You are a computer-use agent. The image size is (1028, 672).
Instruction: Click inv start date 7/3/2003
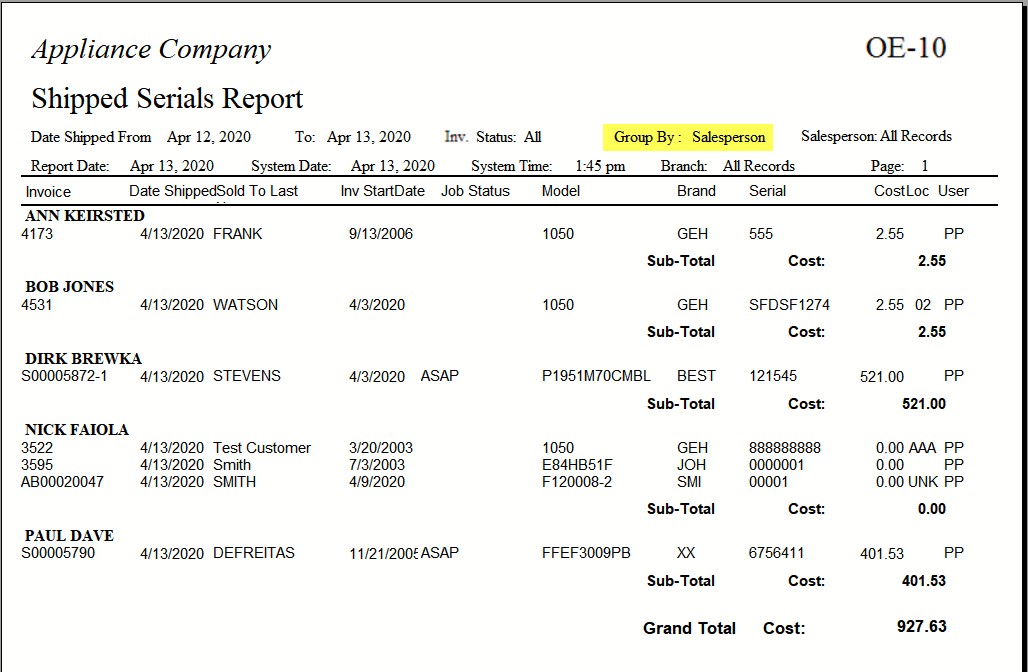point(377,465)
